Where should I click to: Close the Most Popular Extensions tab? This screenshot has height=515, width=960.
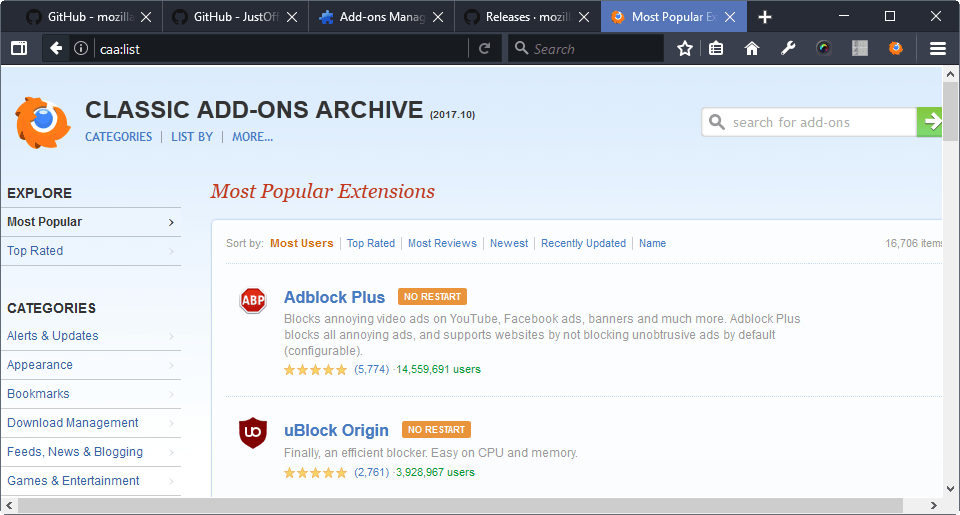[x=730, y=17]
